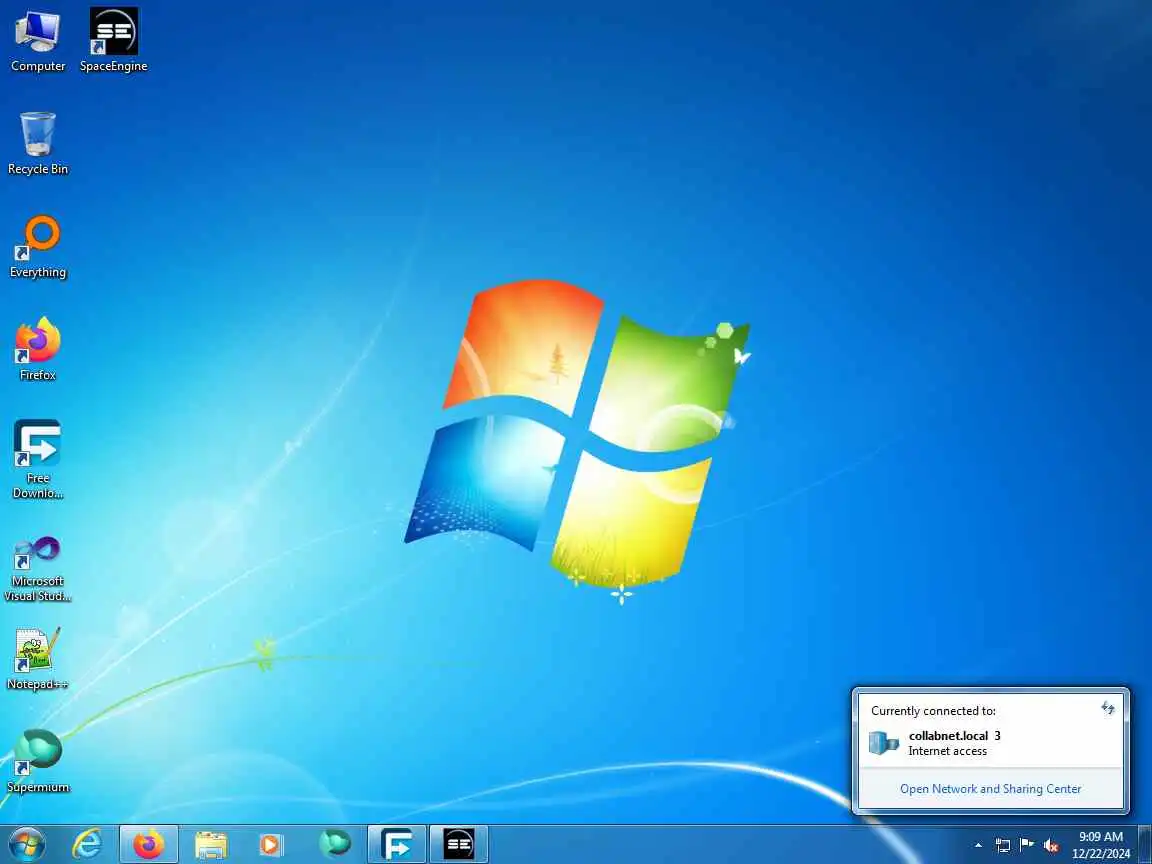Show hidden tray icons arrow
This screenshot has width=1152, height=864.
pyautogui.click(x=978, y=846)
